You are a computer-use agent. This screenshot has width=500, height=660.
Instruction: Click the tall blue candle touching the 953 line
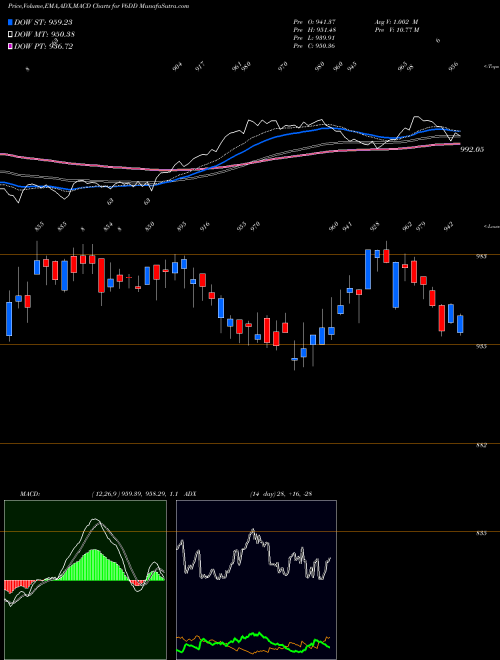(x=368, y=269)
